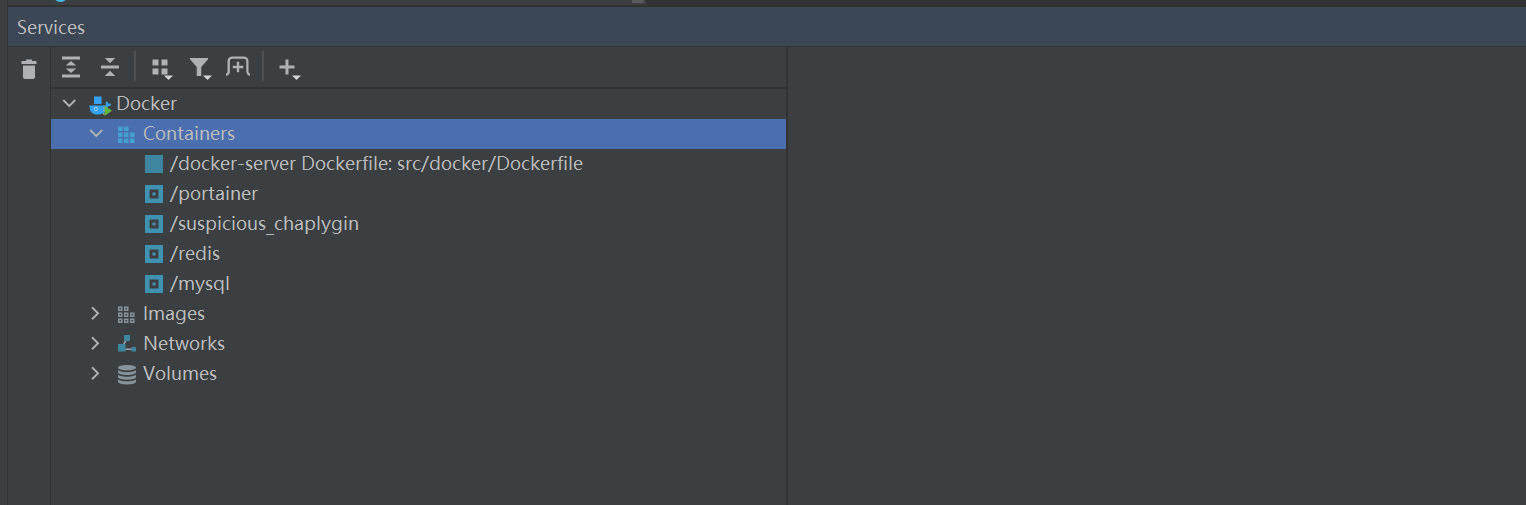Open the Filter options icon
The width and height of the screenshot is (1526, 505).
[x=200, y=68]
